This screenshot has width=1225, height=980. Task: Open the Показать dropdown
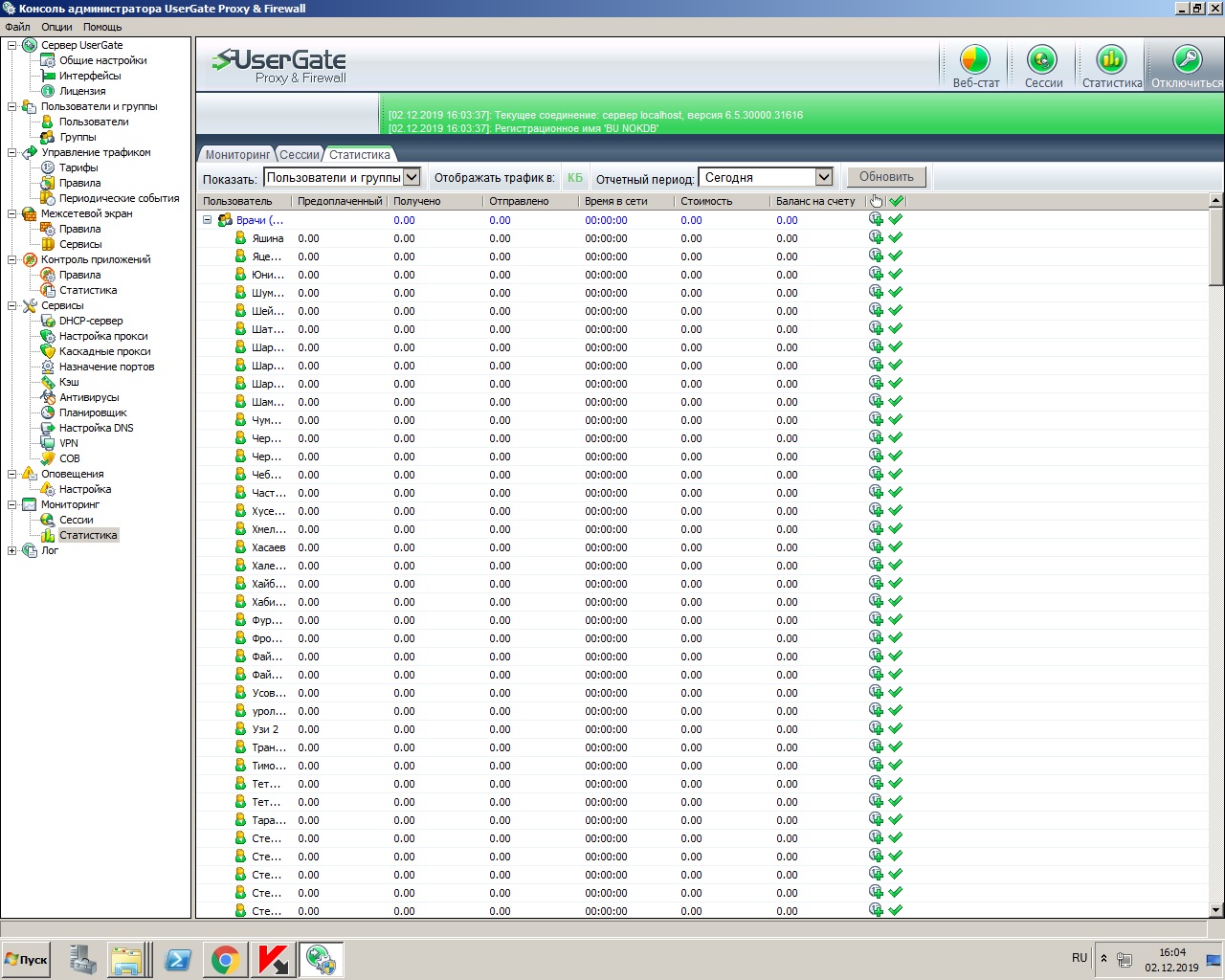click(x=343, y=177)
